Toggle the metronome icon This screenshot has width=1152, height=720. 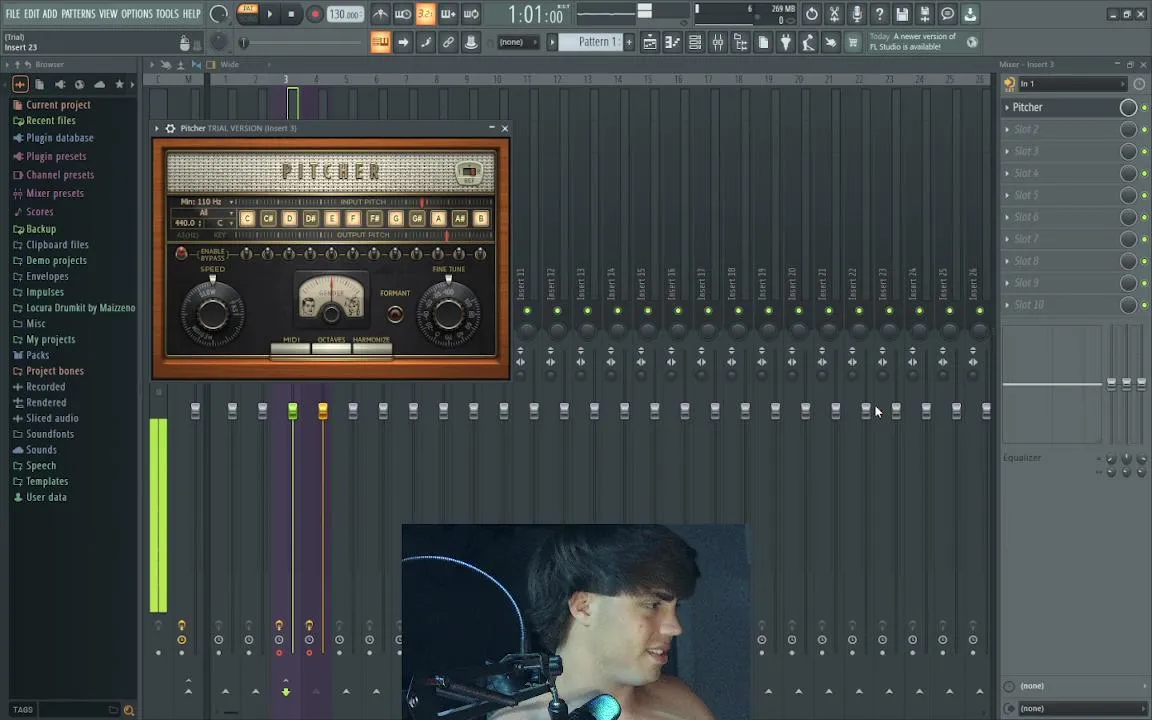click(x=380, y=14)
